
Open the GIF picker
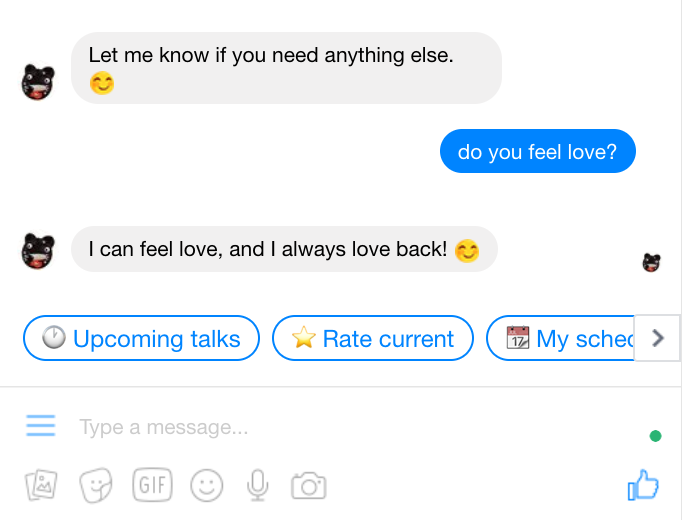[152, 485]
